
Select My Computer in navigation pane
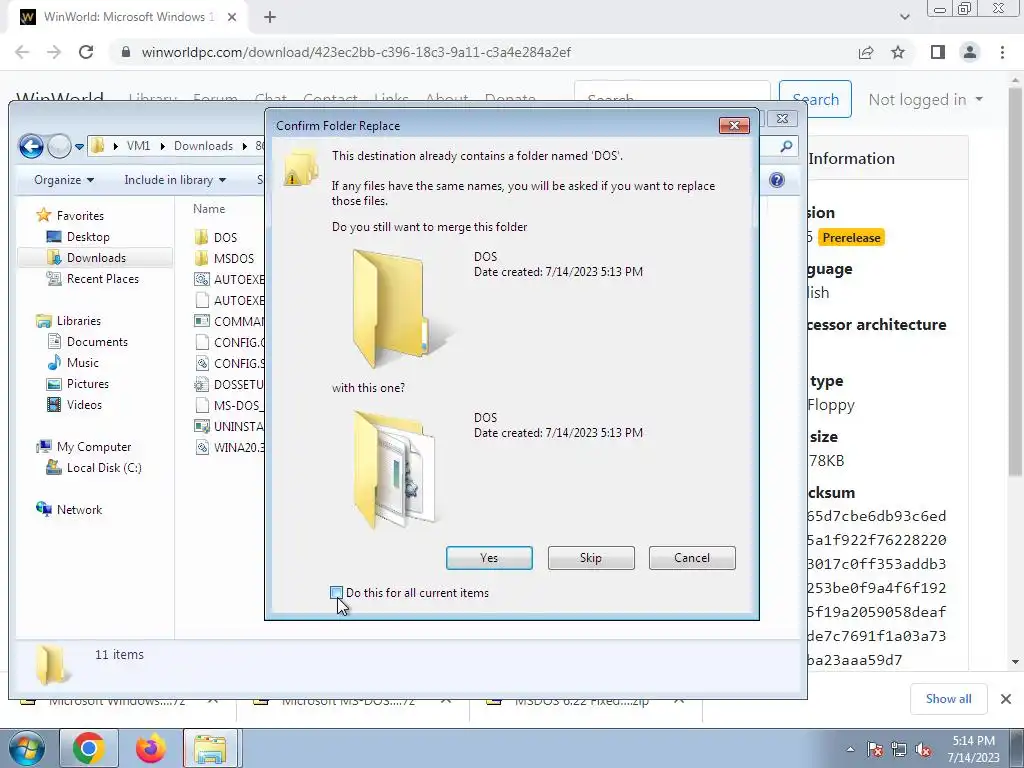pos(93,447)
